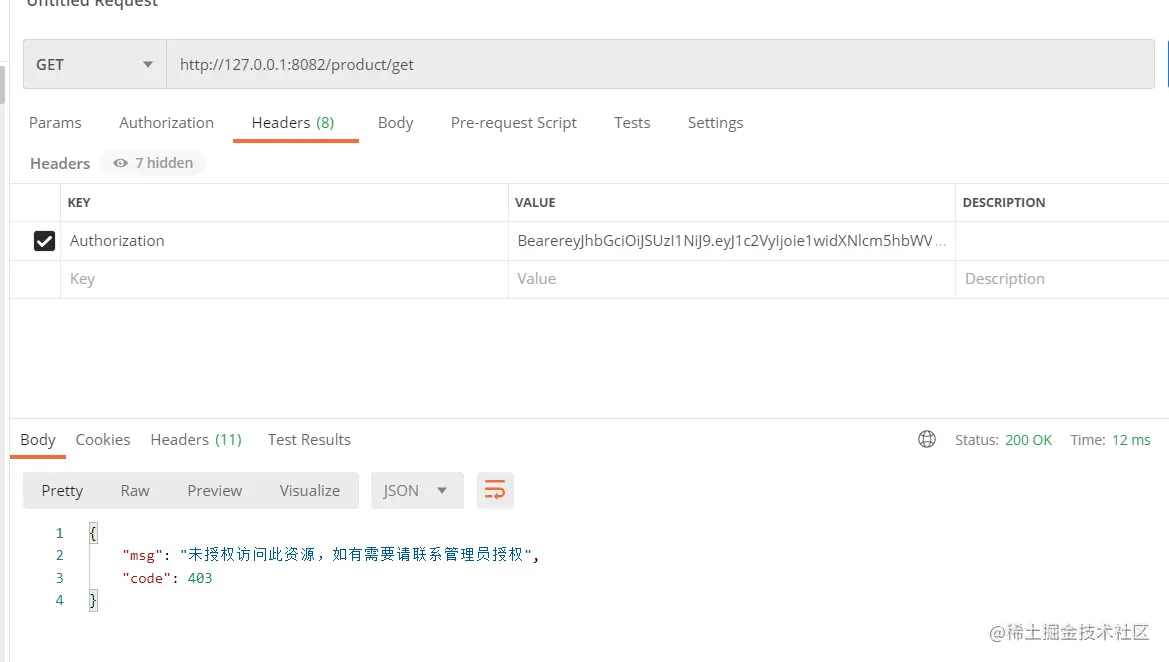The width and height of the screenshot is (1169, 662).
Task: Edit the Authorization key cell
Action: (x=284, y=241)
